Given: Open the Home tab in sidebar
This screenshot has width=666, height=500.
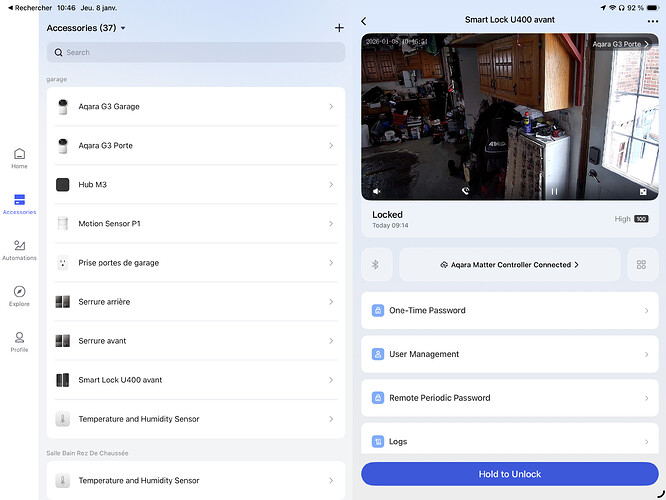Looking at the screenshot, I should tap(19, 158).
